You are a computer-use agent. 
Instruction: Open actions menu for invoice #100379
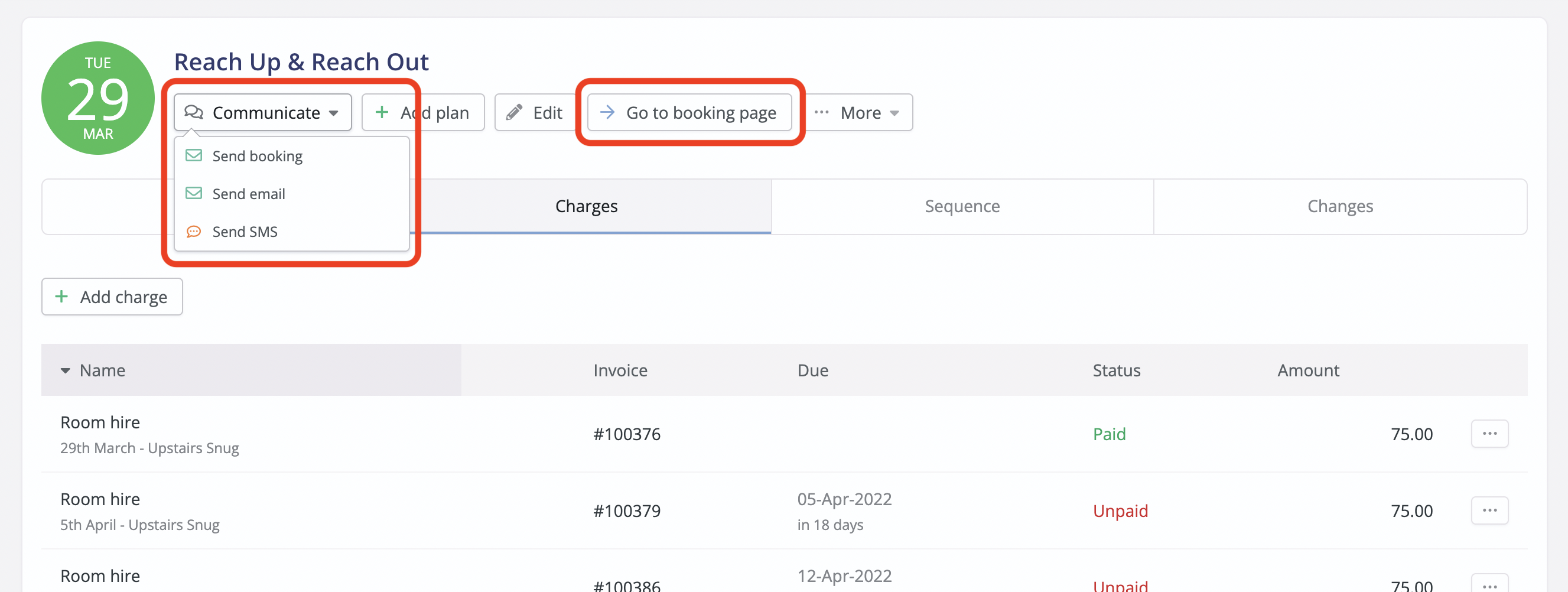[1489, 510]
